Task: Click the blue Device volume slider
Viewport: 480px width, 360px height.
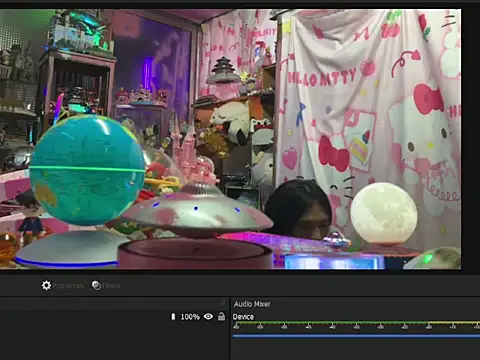Action: (x=356, y=336)
